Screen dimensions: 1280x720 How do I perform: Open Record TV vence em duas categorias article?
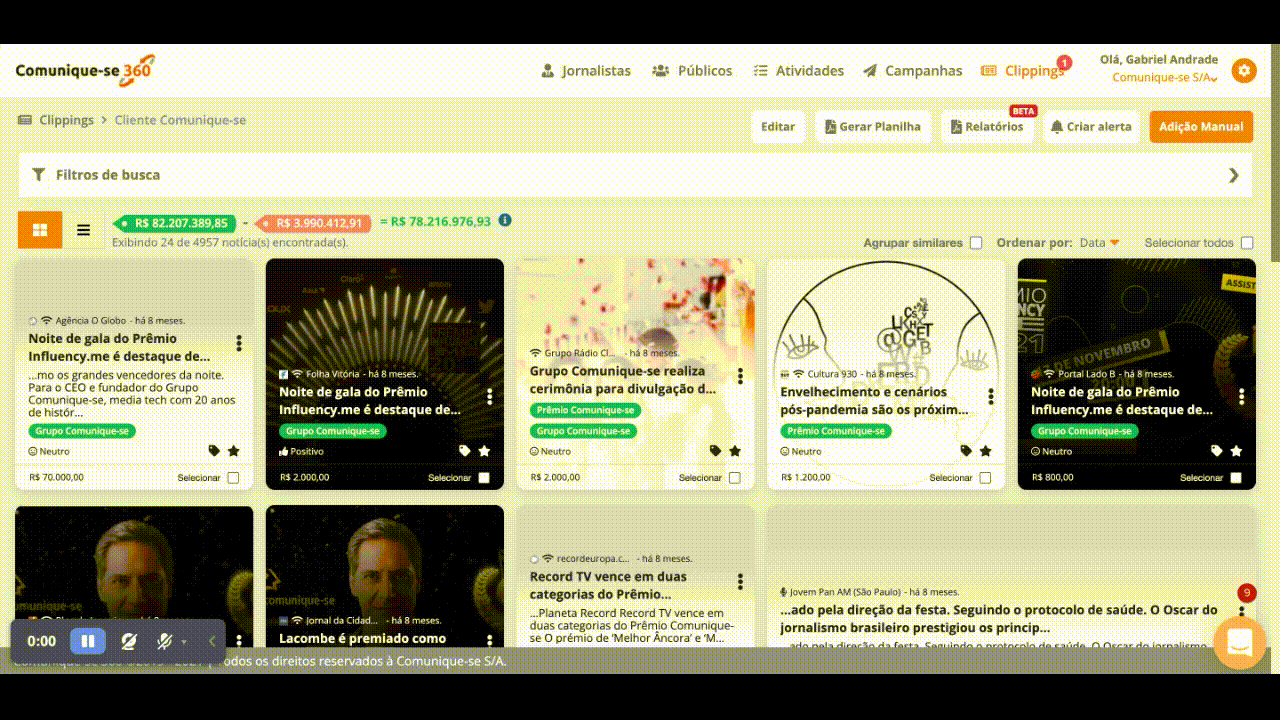(608, 585)
